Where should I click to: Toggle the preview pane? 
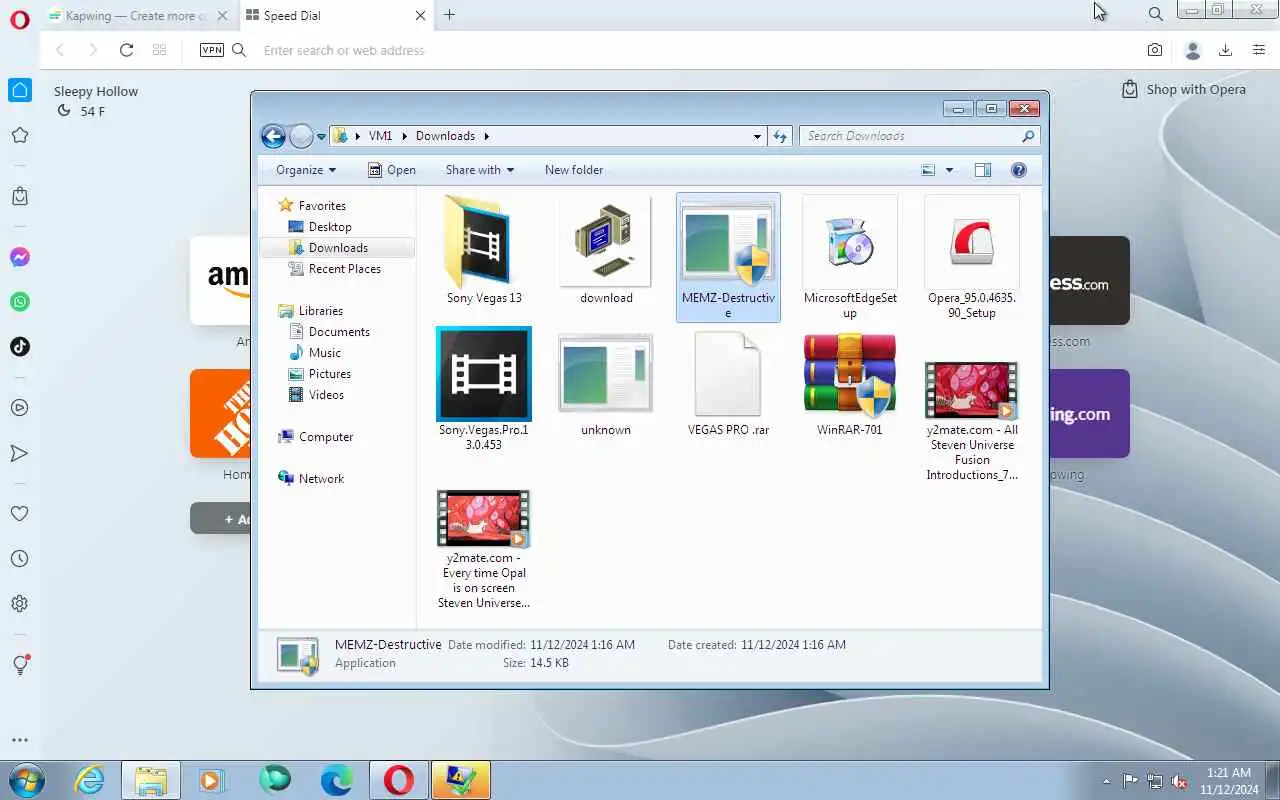pyautogui.click(x=983, y=170)
